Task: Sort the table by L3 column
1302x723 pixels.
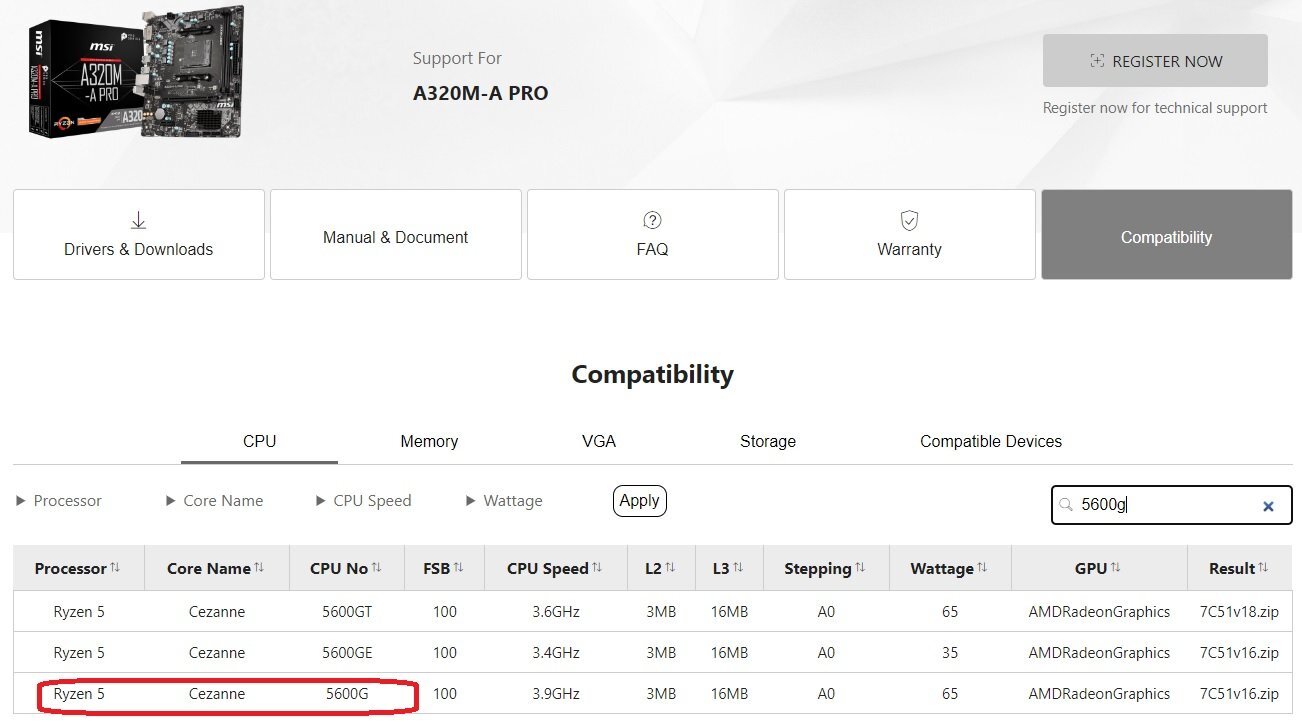Action: [x=729, y=568]
